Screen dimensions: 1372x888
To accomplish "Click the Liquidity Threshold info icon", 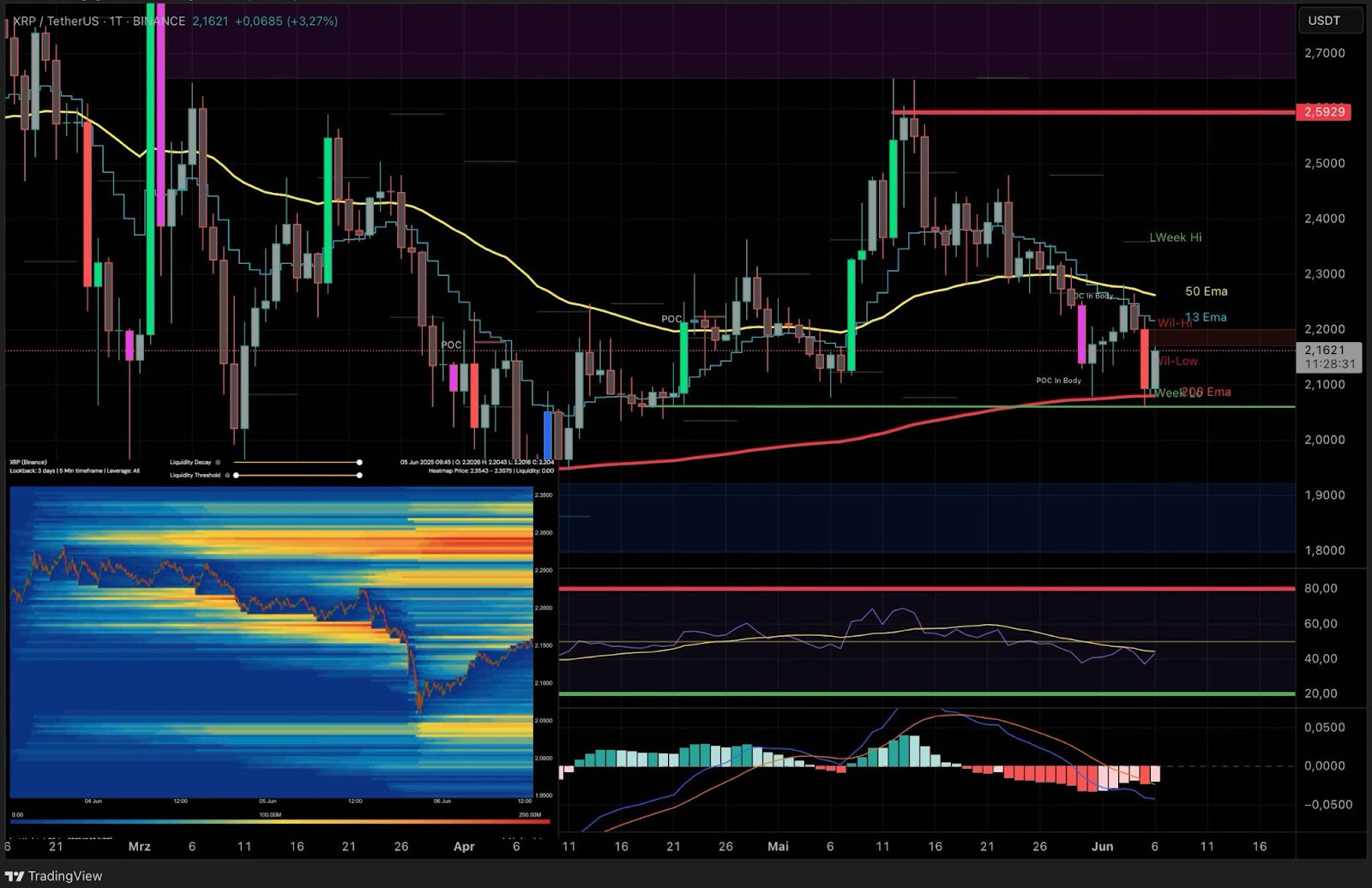I will point(227,475).
